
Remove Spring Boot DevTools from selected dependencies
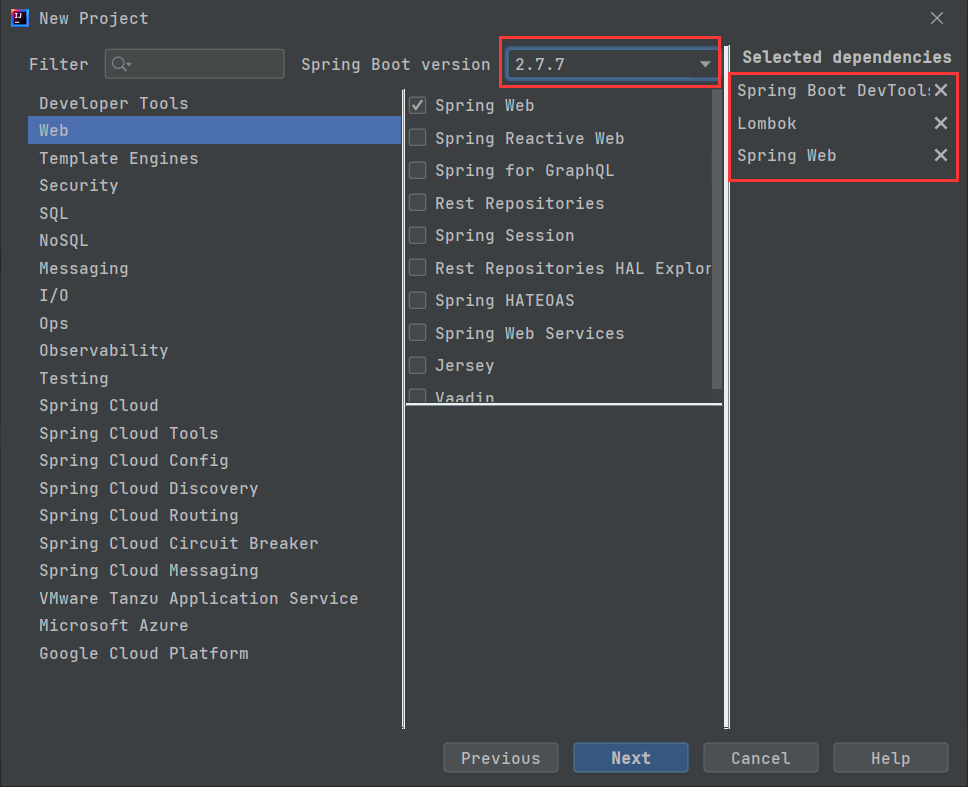point(940,90)
